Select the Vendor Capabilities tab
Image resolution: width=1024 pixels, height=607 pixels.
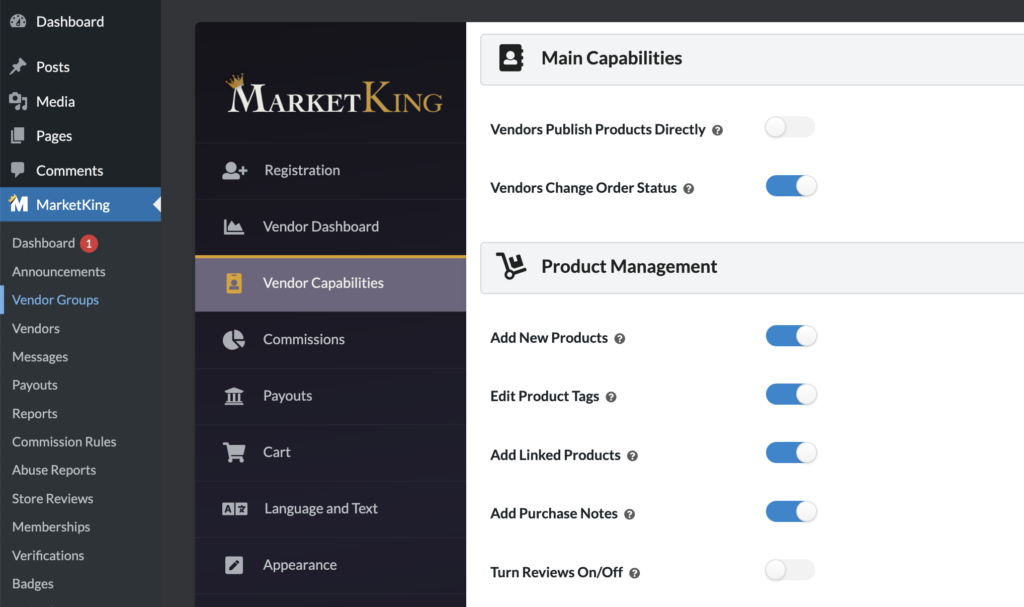pyautogui.click(x=330, y=283)
